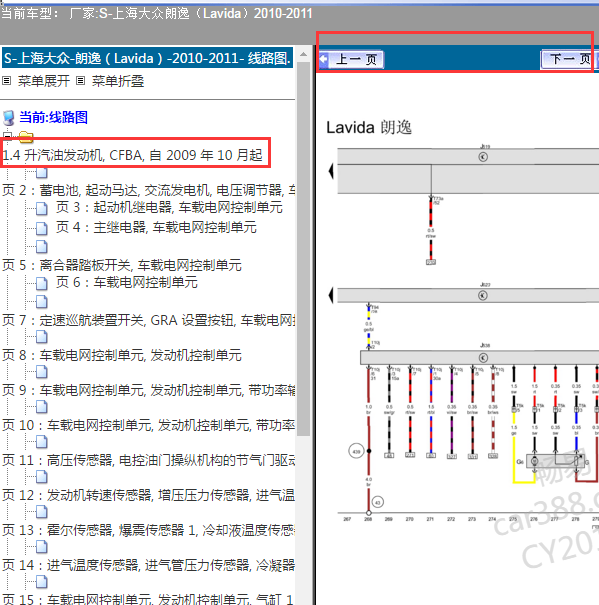This screenshot has width=599, height=605.
Task: Open the 当前:线路图 link
Action: (x=53, y=117)
